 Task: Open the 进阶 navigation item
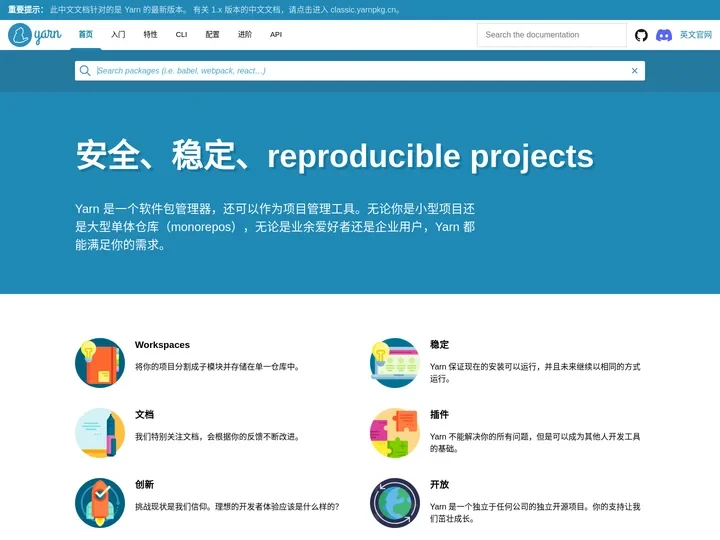245,34
